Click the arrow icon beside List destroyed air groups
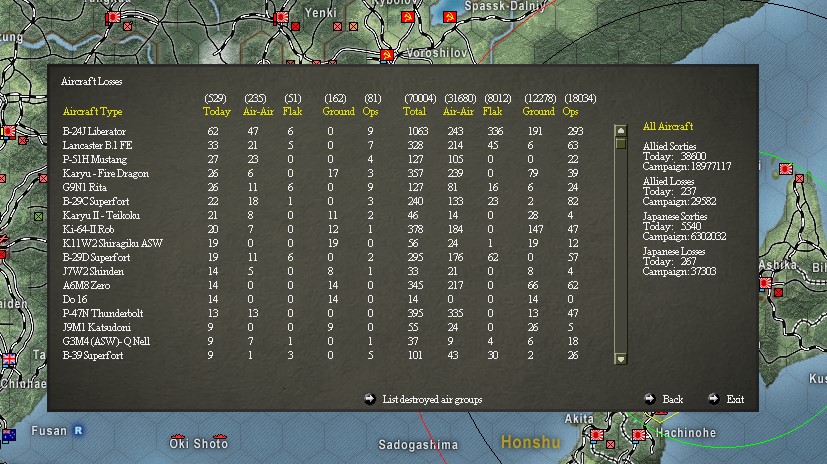 click(x=370, y=399)
